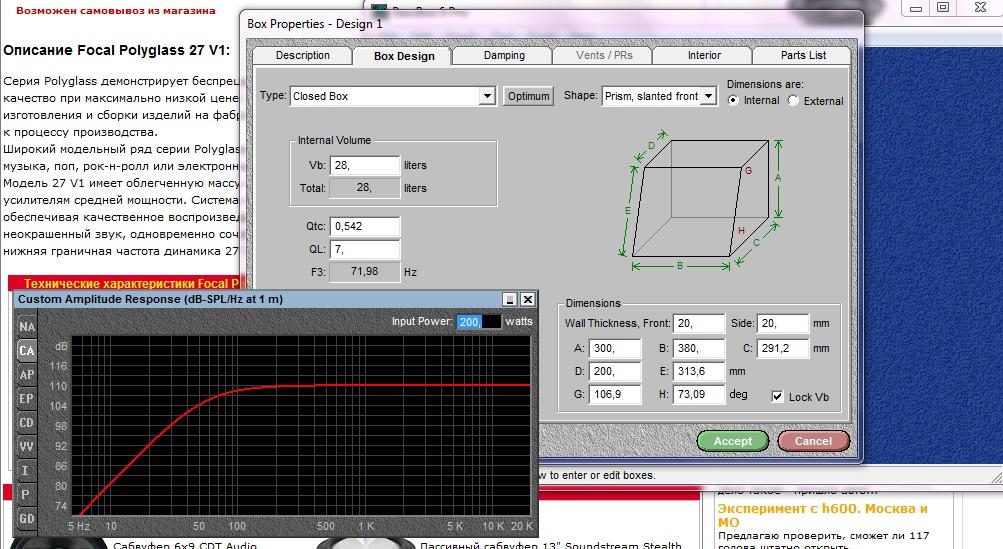Open the box Type dropdown
Viewport: 1003px width, 549px height.
(x=487, y=97)
